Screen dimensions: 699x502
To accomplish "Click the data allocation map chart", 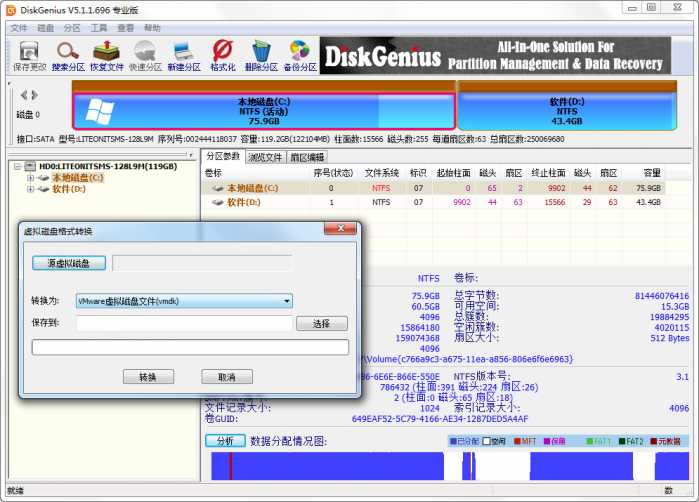I will coord(450,466).
